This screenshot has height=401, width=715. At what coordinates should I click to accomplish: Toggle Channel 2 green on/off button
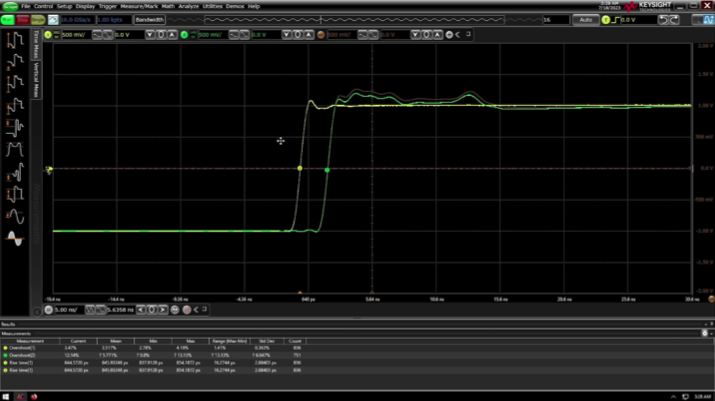click(184, 35)
